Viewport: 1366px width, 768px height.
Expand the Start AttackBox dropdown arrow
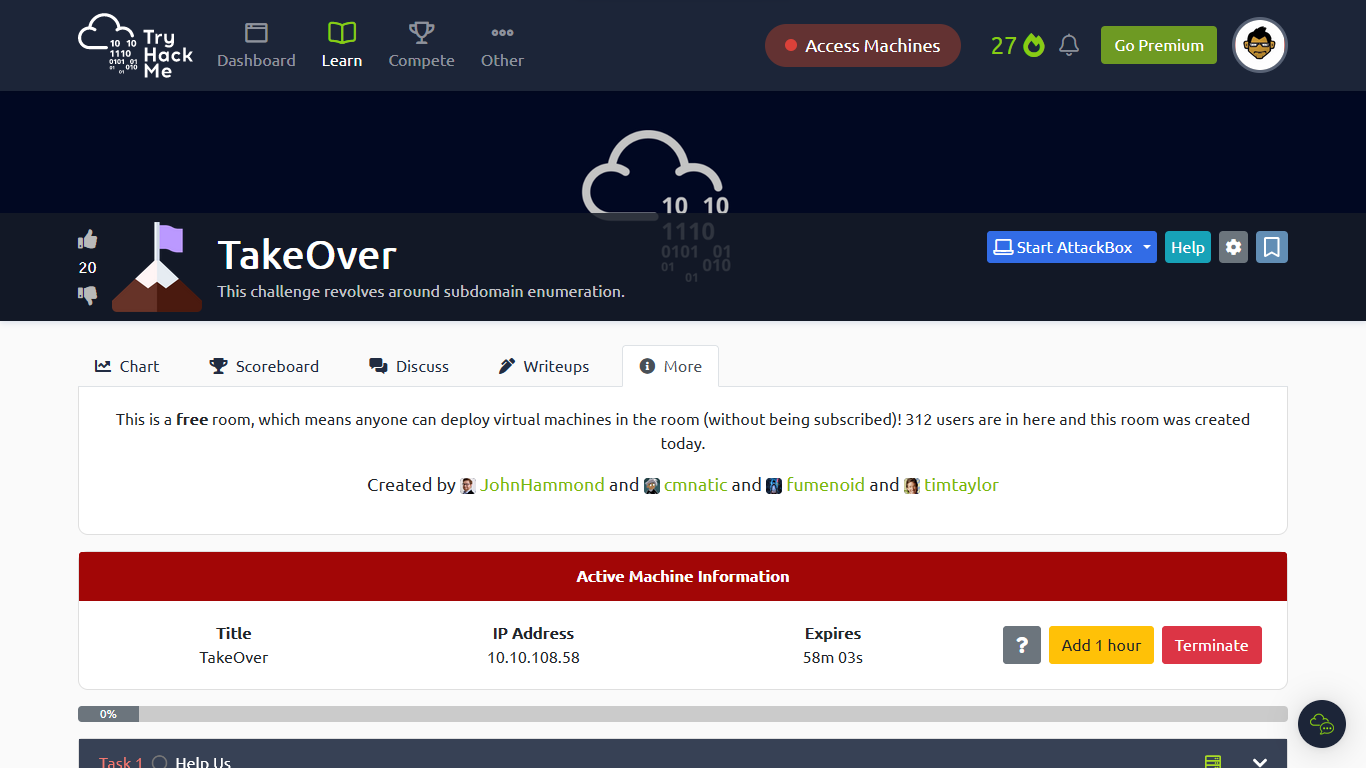pos(1146,247)
